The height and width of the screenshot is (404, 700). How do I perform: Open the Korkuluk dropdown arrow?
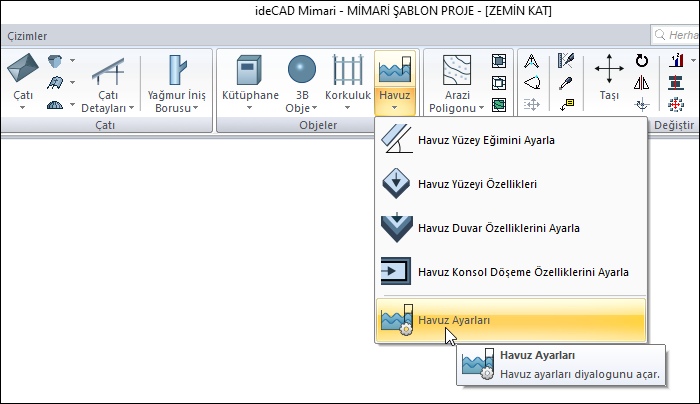tap(347, 108)
